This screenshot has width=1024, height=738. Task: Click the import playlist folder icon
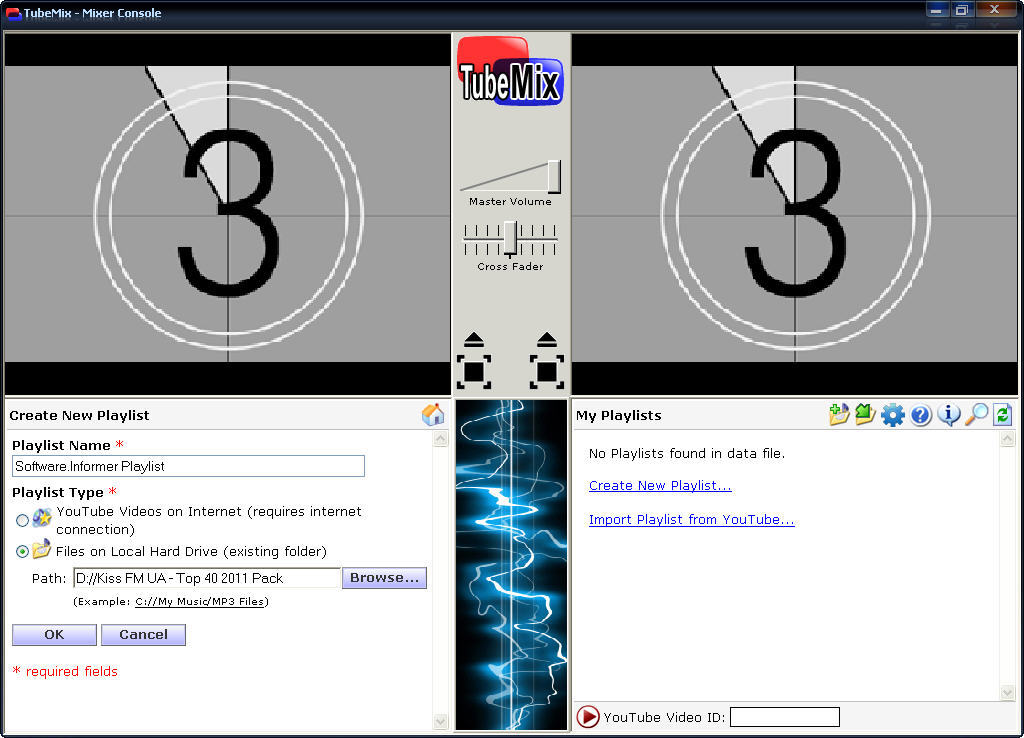coord(865,414)
